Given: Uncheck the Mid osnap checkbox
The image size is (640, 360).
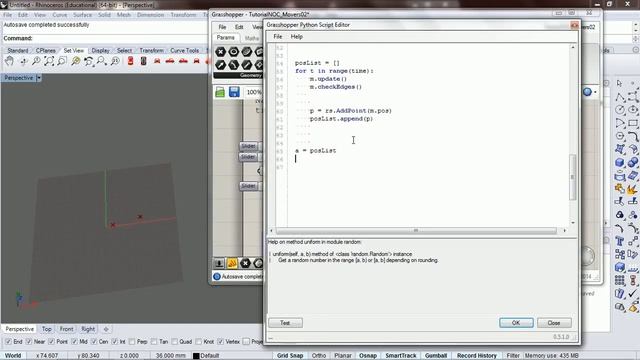Looking at the screenshot, I should [x=74, y=342].
